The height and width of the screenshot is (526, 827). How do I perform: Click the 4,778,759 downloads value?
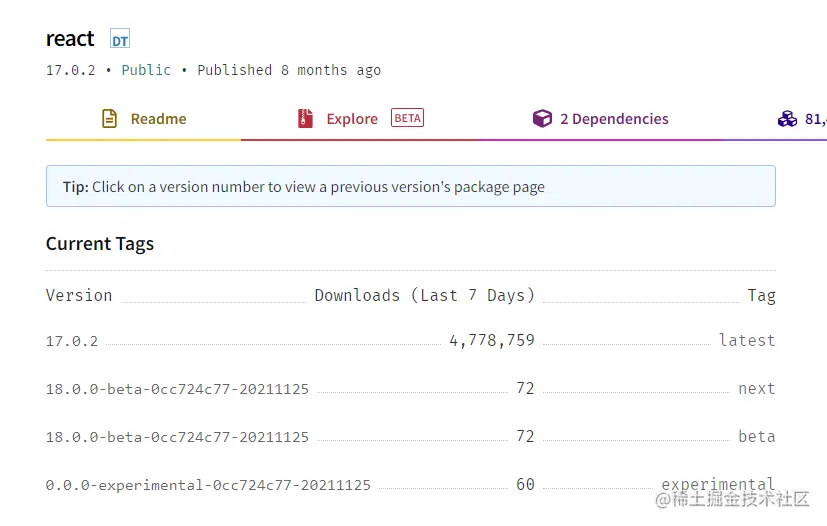pos(492,340)
